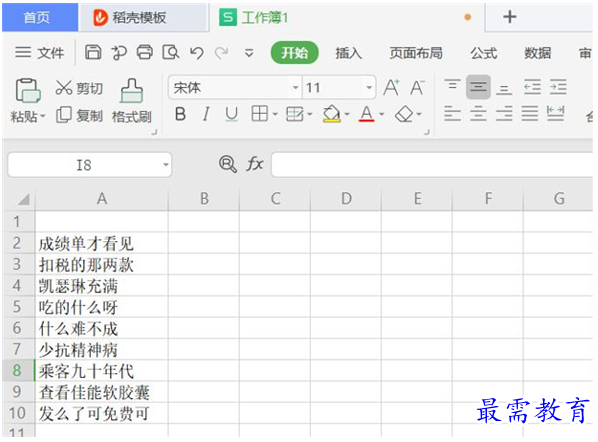The height and width of the screenshot is (442, 598).
Task: Go to the 首页 tab
Action: (x=40, y=18)
